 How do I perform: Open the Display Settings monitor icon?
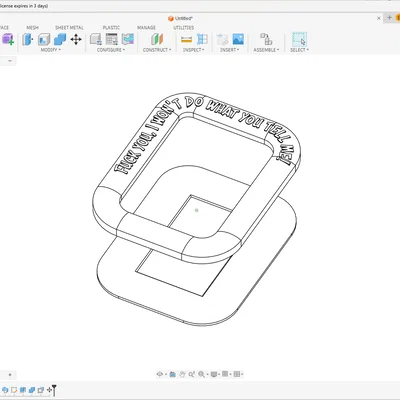click(214, 374)
